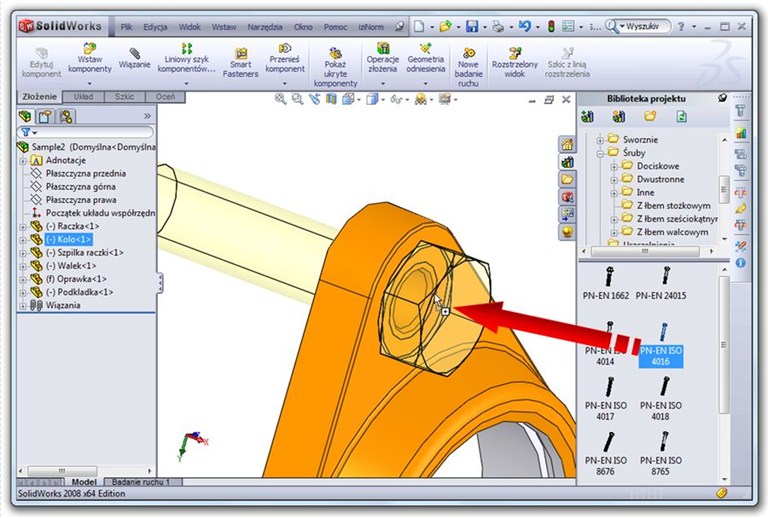This screenshot has height=518, width=768.
Task: Switch to the Oceń tab
Action: [x=166, y=97]
